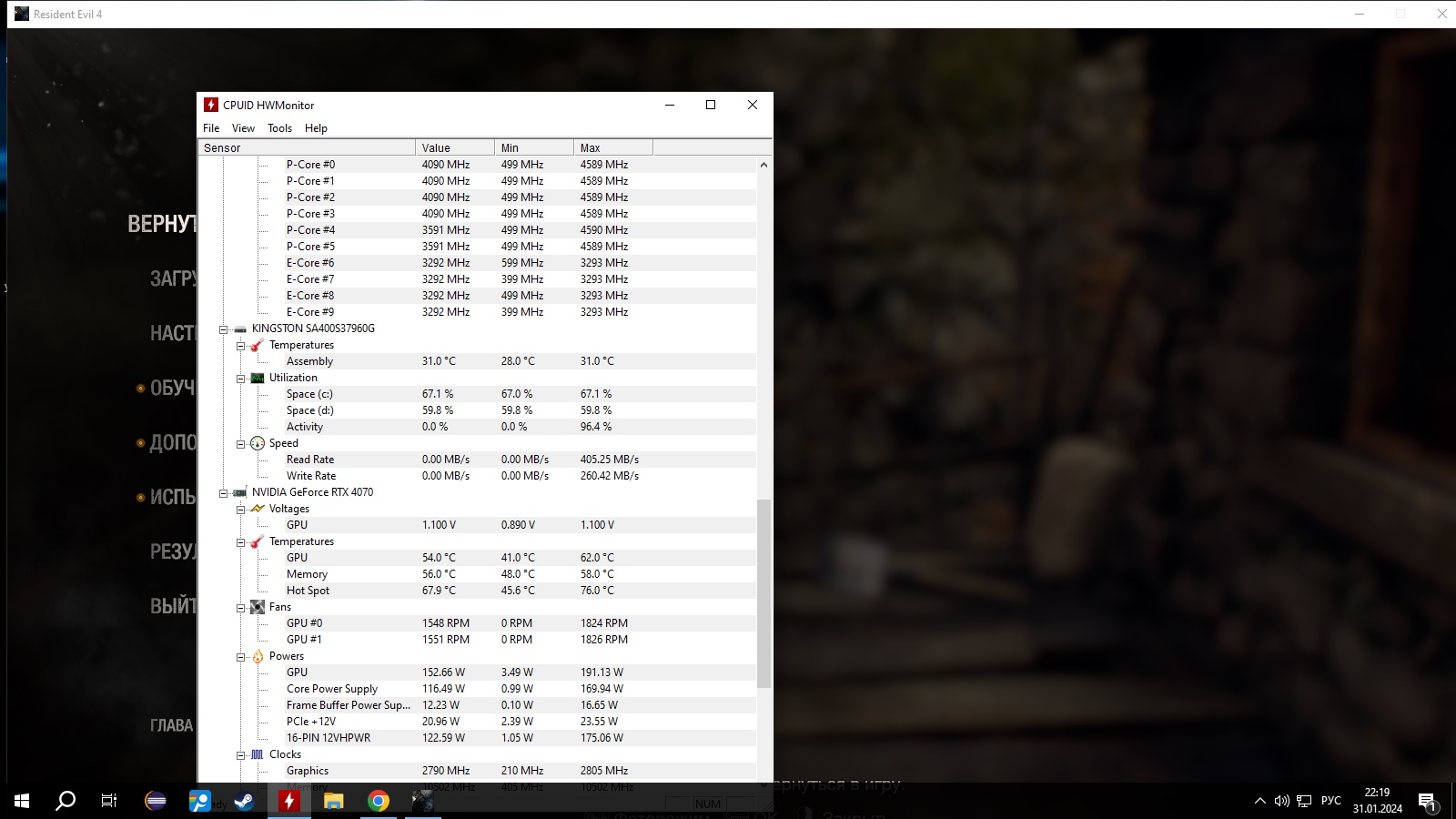Image resolution: width=1456 pixels, height=819 pixels.
Task: Open the File menu in HWMonitor
Action: pyautogui.click(x=211, y=128)
